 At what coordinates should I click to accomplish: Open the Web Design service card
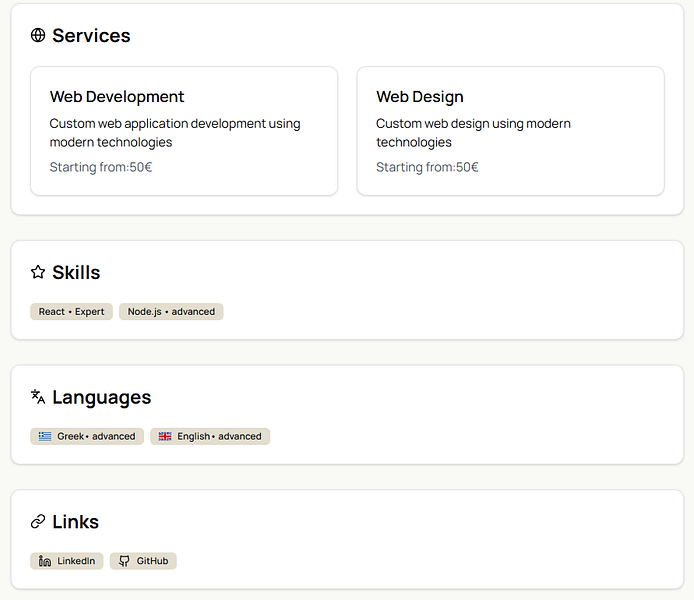click(x=510, y=131)
